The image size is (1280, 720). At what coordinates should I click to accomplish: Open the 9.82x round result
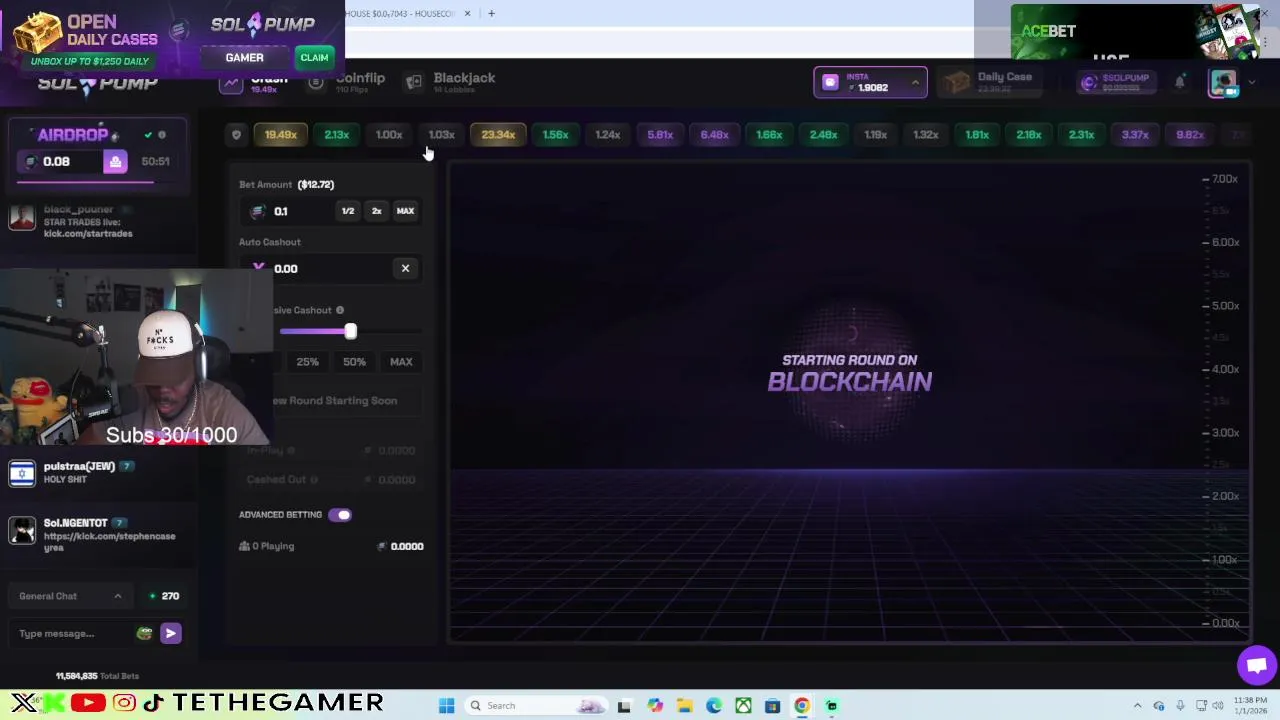[1190, 135]
